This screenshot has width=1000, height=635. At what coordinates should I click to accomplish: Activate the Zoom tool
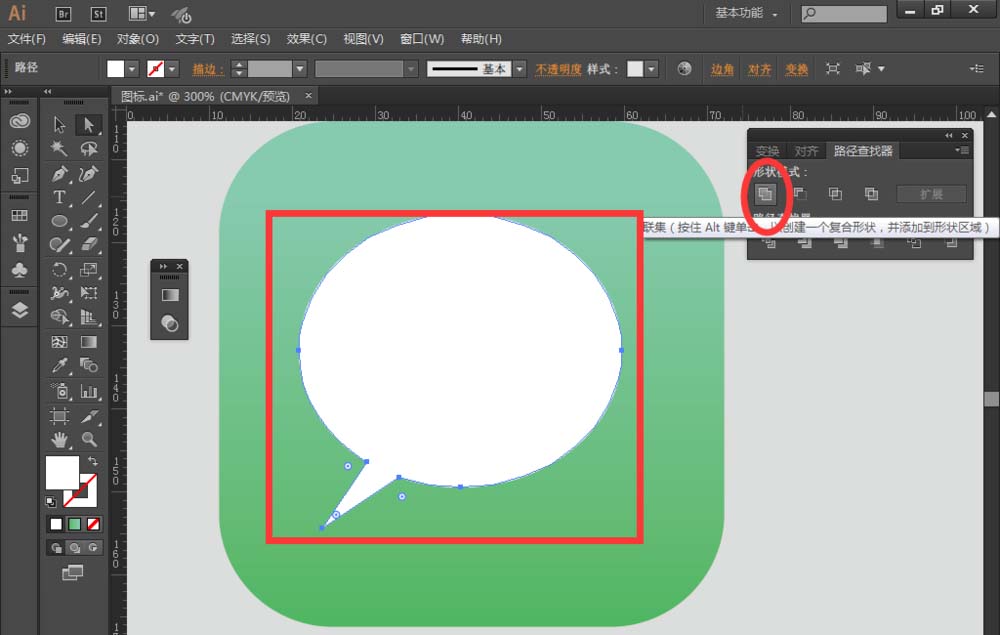point(88,437)
